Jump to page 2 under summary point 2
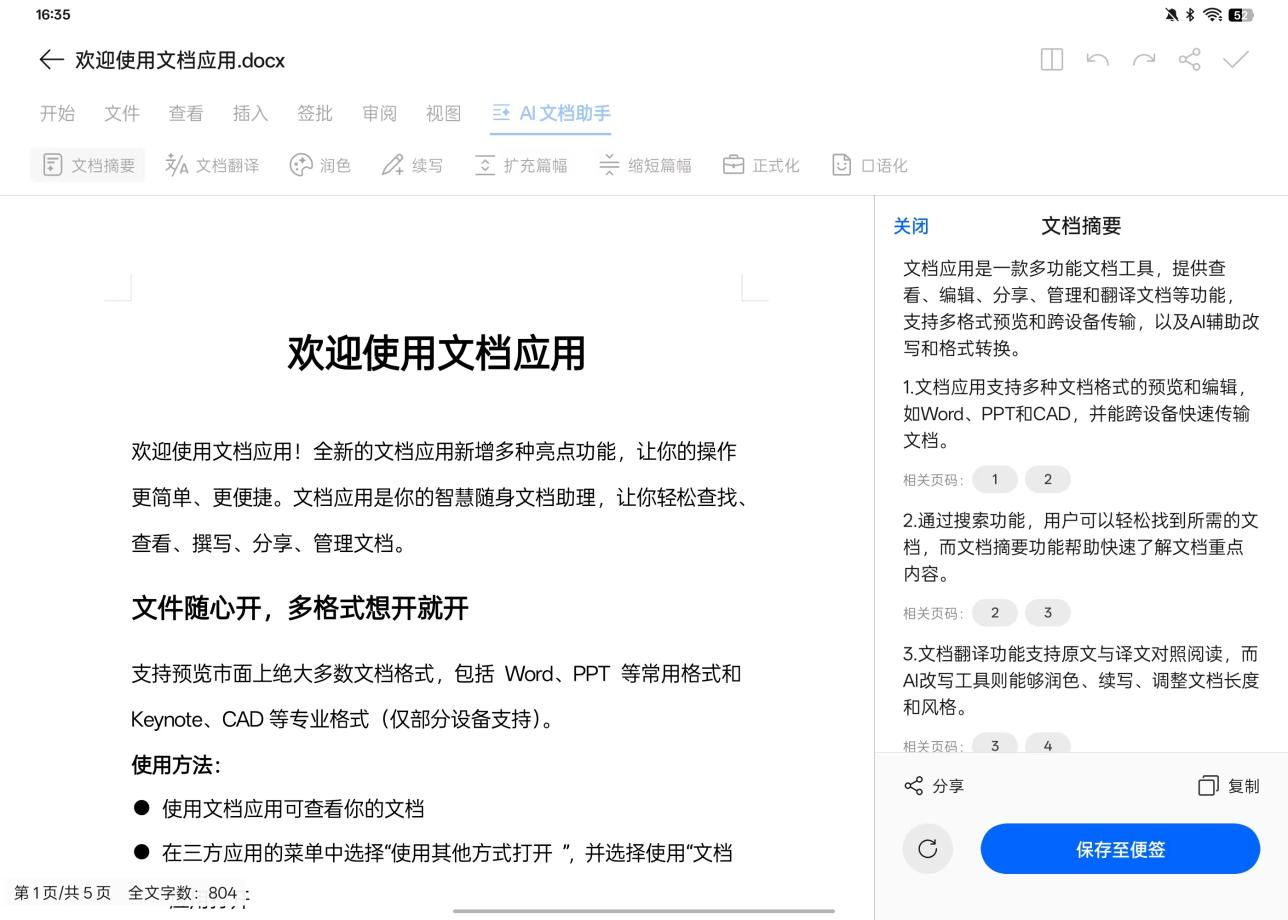 (994, 612)
